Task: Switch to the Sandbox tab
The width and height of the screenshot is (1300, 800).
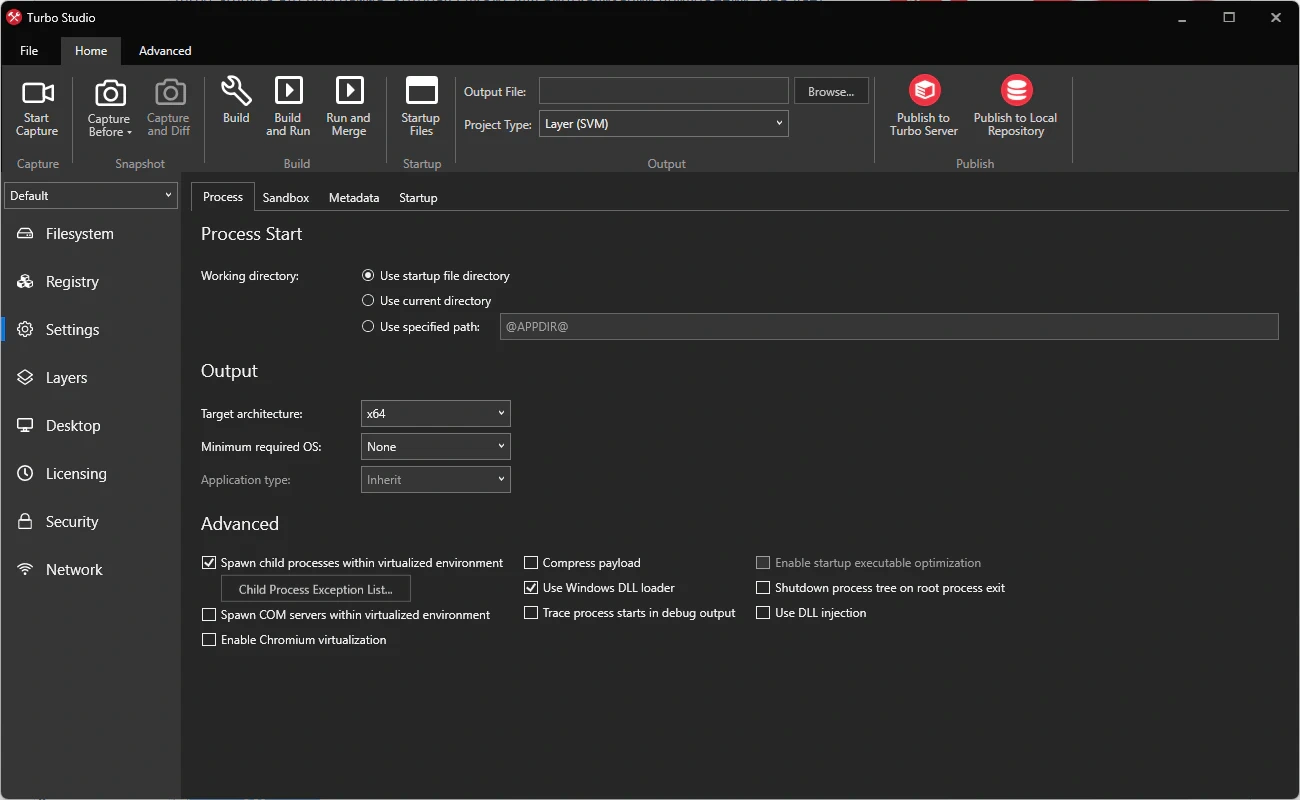Action: (286, 198)
